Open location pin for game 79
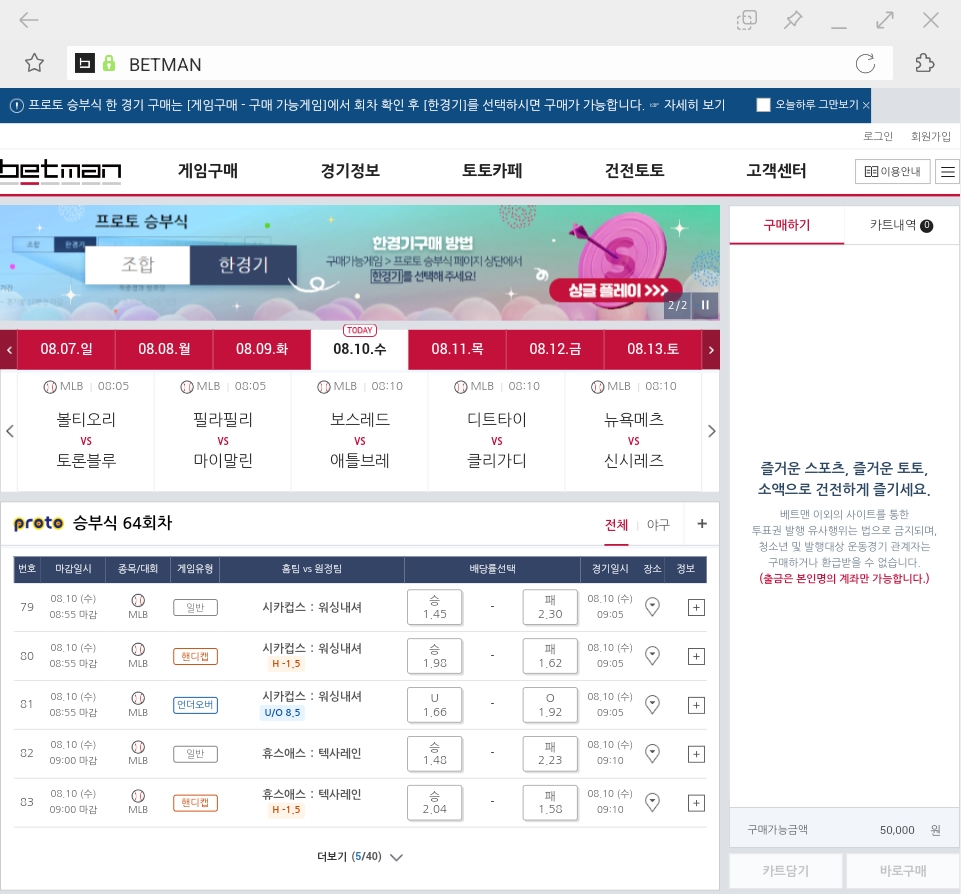Viewport: 961px width, 894px height. (652, 607)
